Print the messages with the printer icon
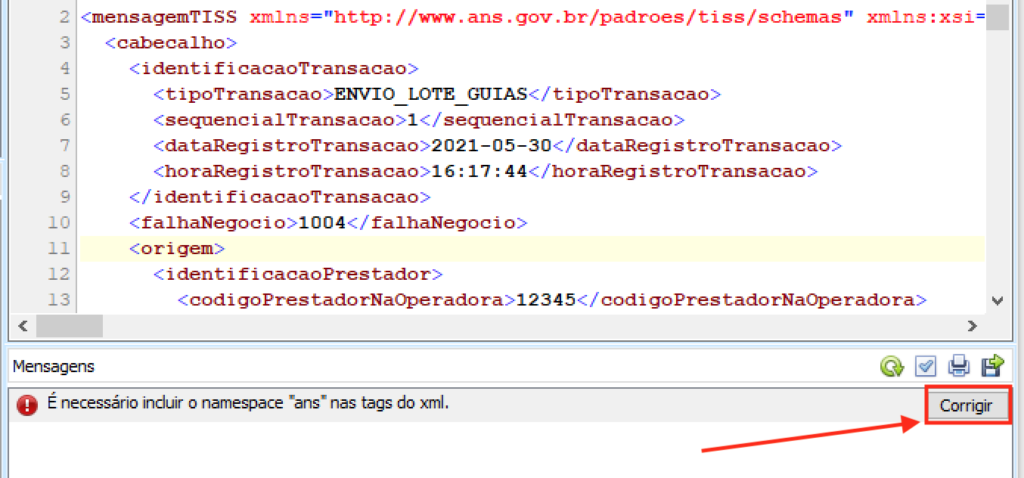1024x478 pixels. 959,367
